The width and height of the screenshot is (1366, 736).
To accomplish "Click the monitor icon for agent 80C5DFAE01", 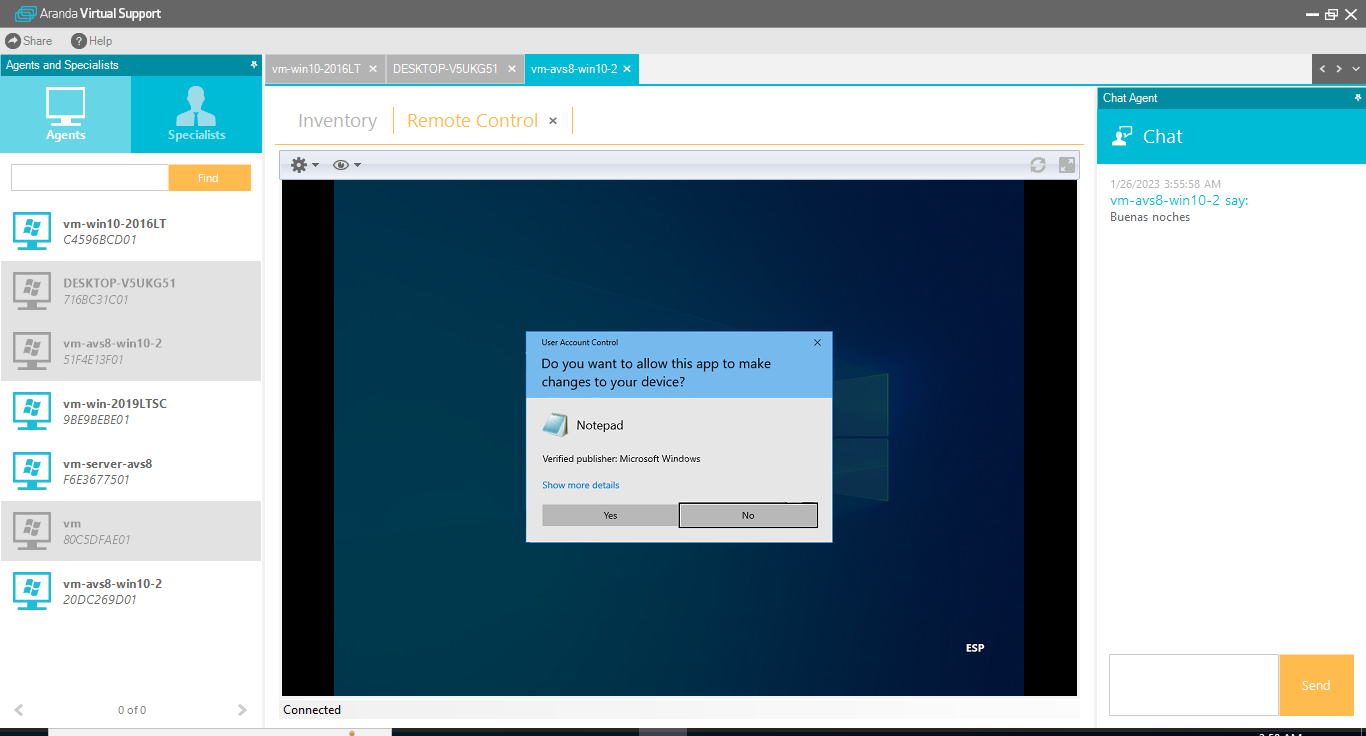I will pos(32,531).
